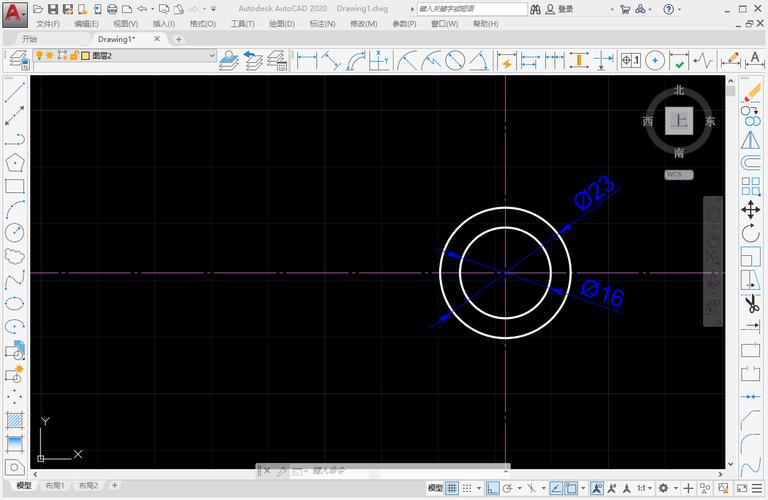Select the Polygon tool in left toolbar

(15, 162)
